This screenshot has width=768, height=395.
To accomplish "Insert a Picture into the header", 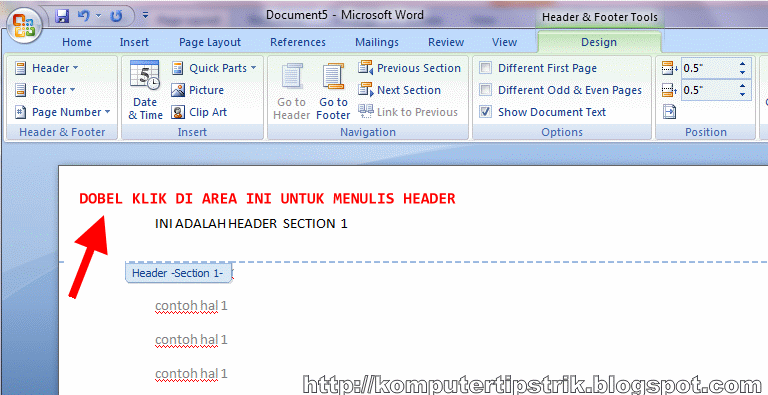I will pyautogui.click(x=198, y=90).
